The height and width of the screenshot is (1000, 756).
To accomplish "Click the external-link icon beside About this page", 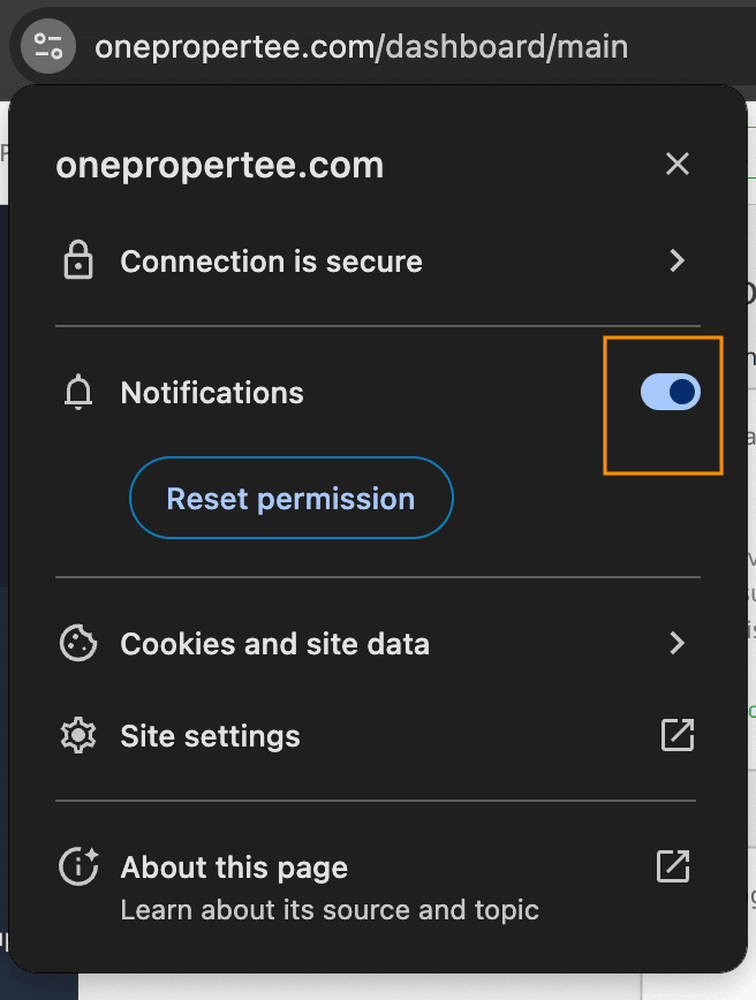I will point(674,866).
